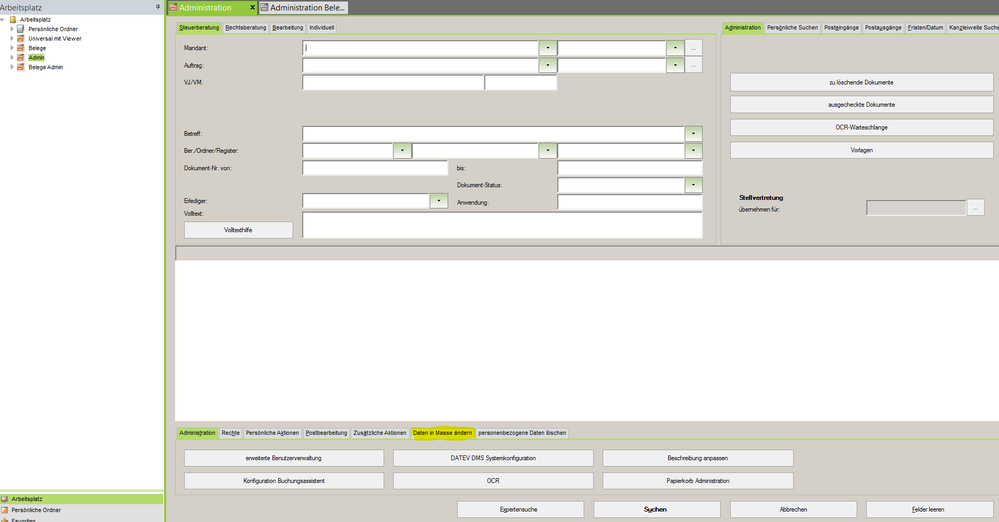Click the Administration Bele... tab icon
This screenshot has width=999, height=522.
pos(264,8)
